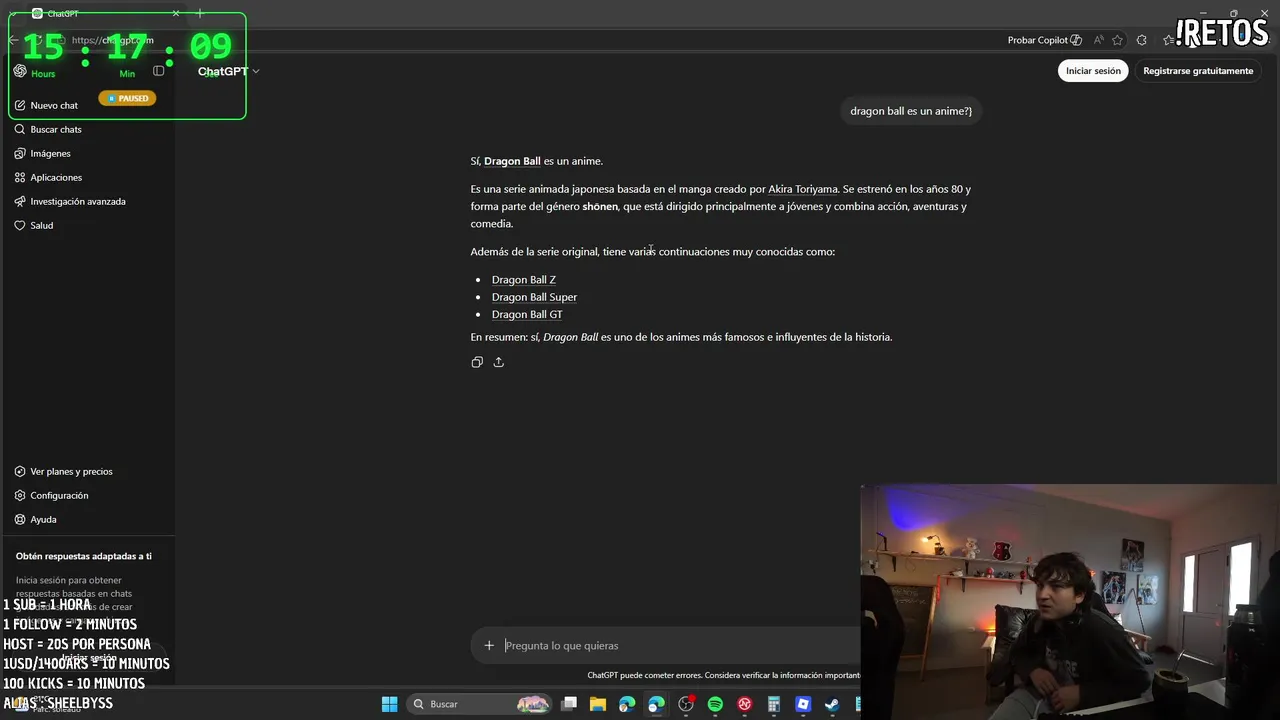The width and height of the screenshot is (1280, 720).
Task: Open the Dragon Ball GT link
Action: coord(527,314)
